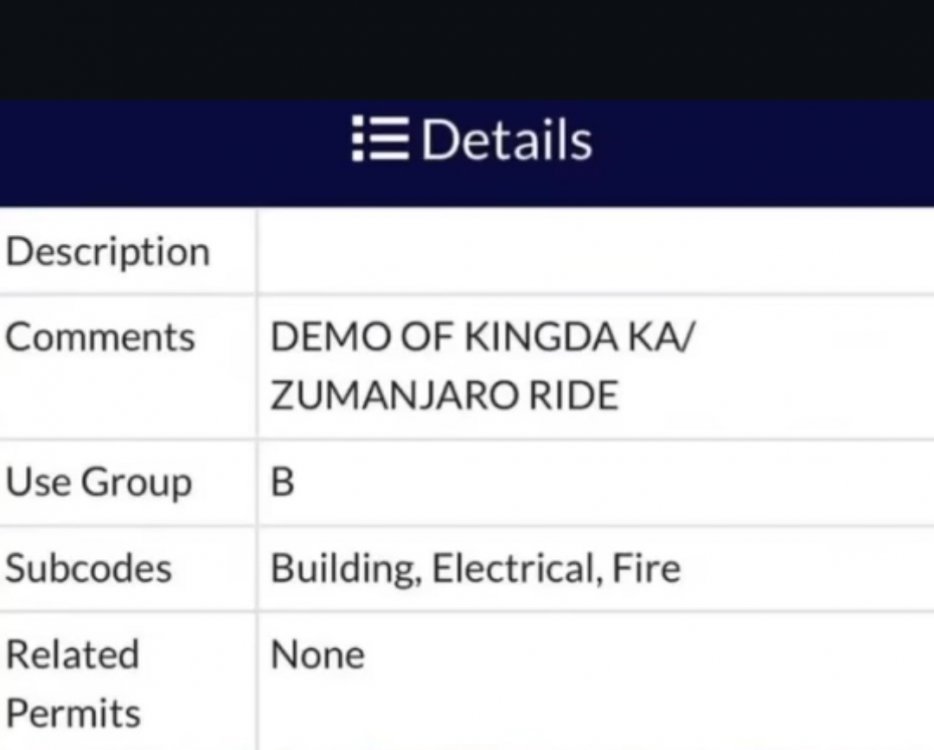Click the Use Group value 'B'

(283, 483)
